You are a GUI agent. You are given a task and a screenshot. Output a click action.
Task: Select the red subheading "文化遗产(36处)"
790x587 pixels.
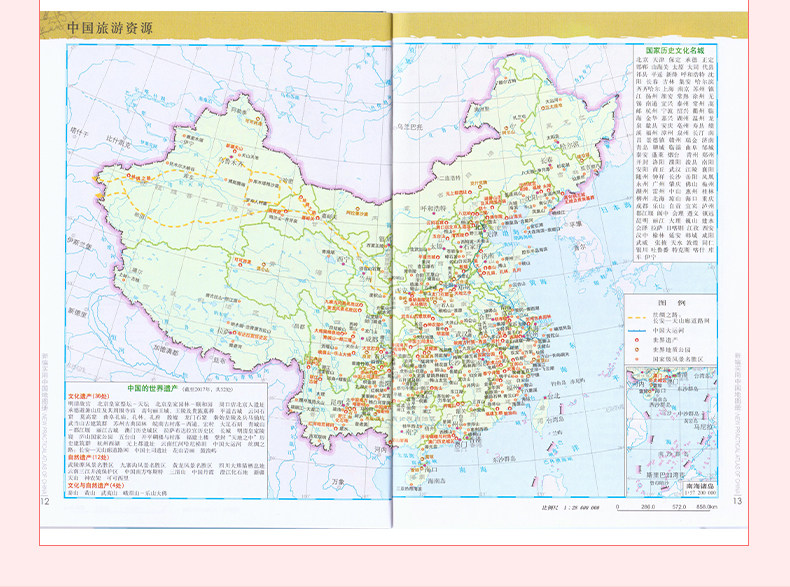pos(89,397)
